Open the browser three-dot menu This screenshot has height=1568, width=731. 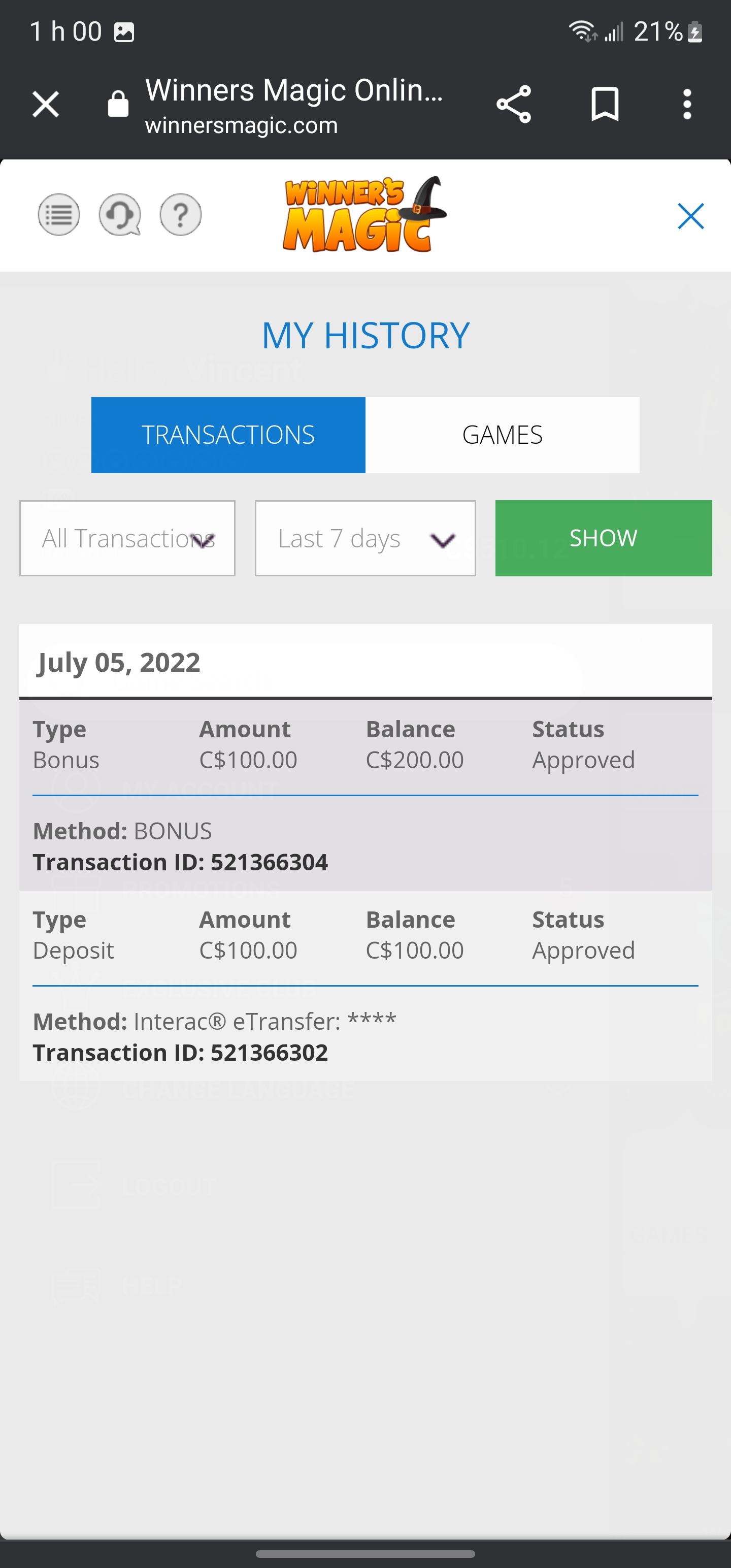click(687, 104)
